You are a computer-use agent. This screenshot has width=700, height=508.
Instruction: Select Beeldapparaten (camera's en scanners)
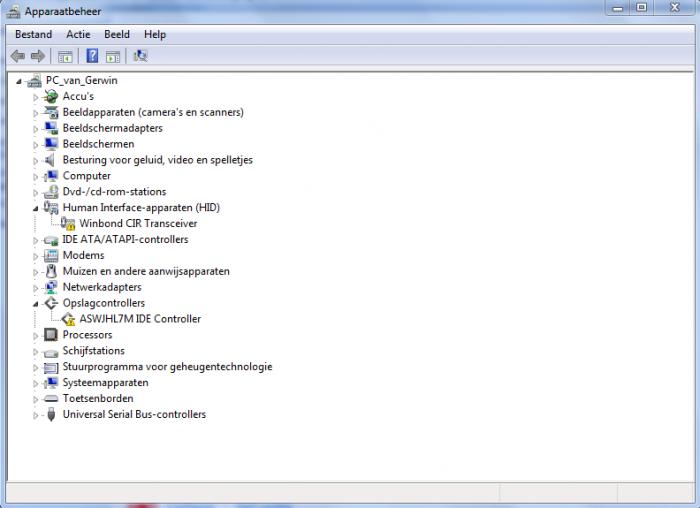pyautogui.click(x=153, y=112)
